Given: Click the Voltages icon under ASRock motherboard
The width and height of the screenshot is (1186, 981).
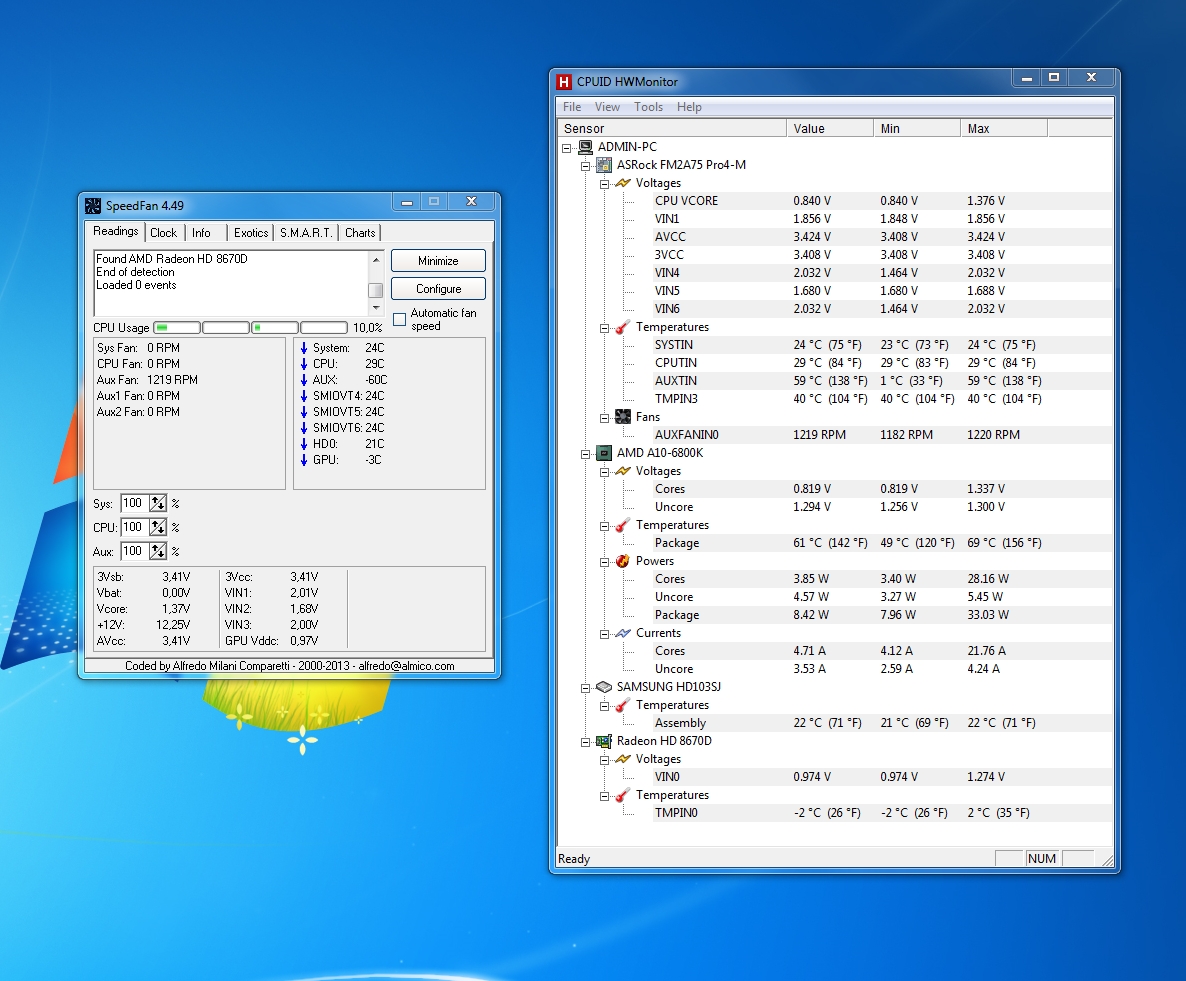Looking at the screenshot, I should click(622, 183).
